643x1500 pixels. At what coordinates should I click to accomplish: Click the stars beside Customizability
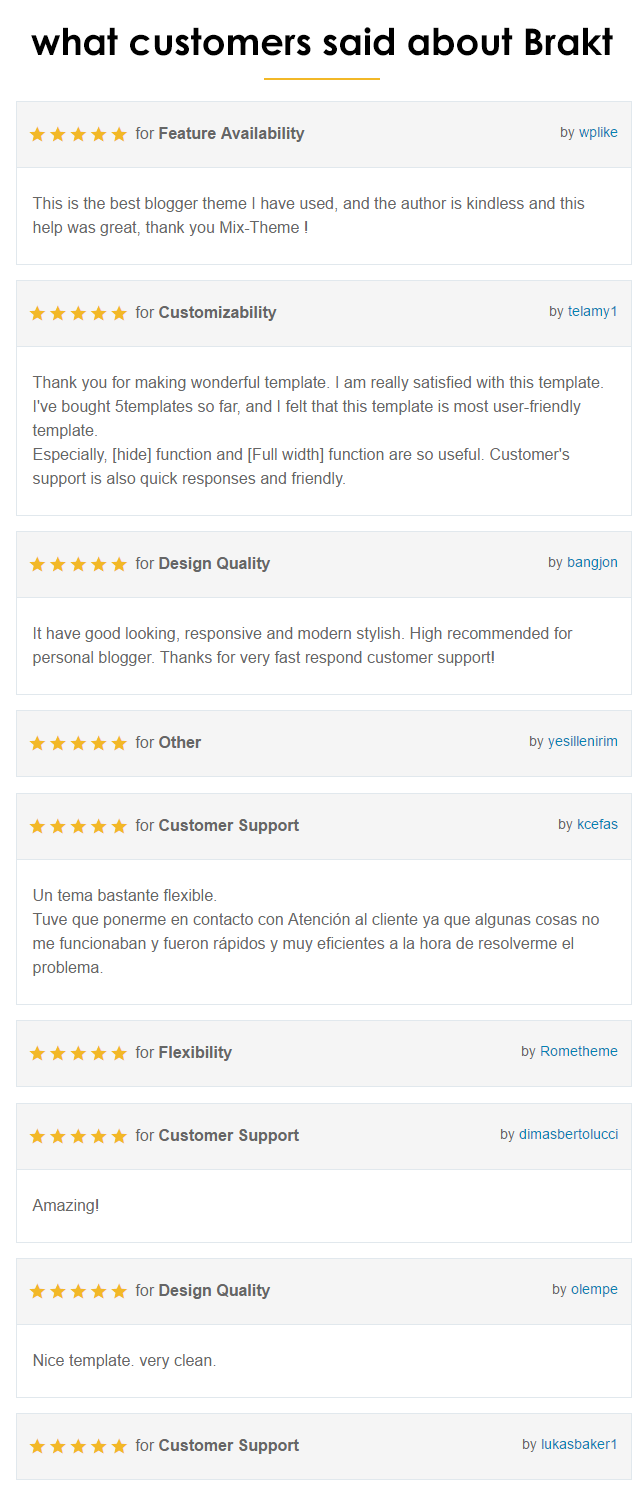(x=78, y=313)
